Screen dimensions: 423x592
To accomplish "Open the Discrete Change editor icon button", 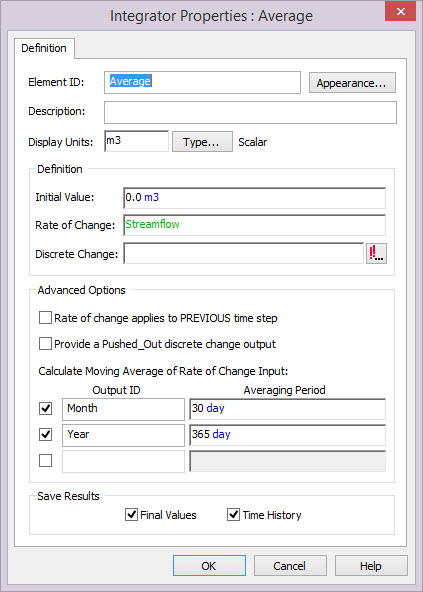I will tap(376, 253).
